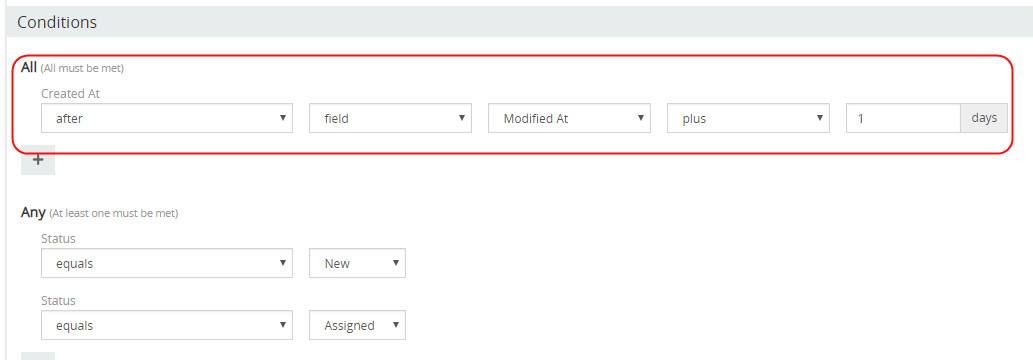Select the 'Any' group heading

pyautogui.click(x=33, y=212)
